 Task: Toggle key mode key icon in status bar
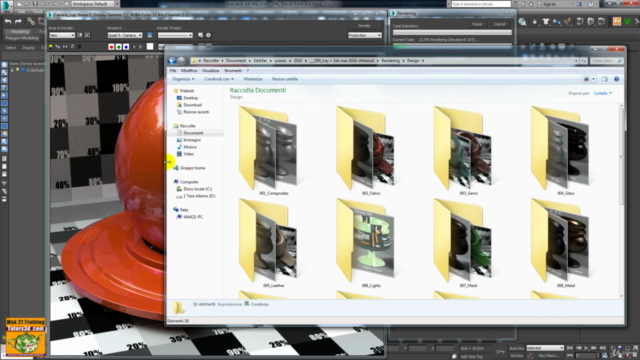click(500, 351)
